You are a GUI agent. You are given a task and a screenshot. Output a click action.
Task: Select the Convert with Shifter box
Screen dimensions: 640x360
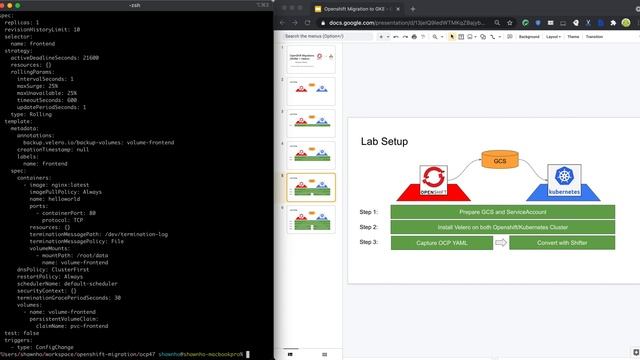562,243
